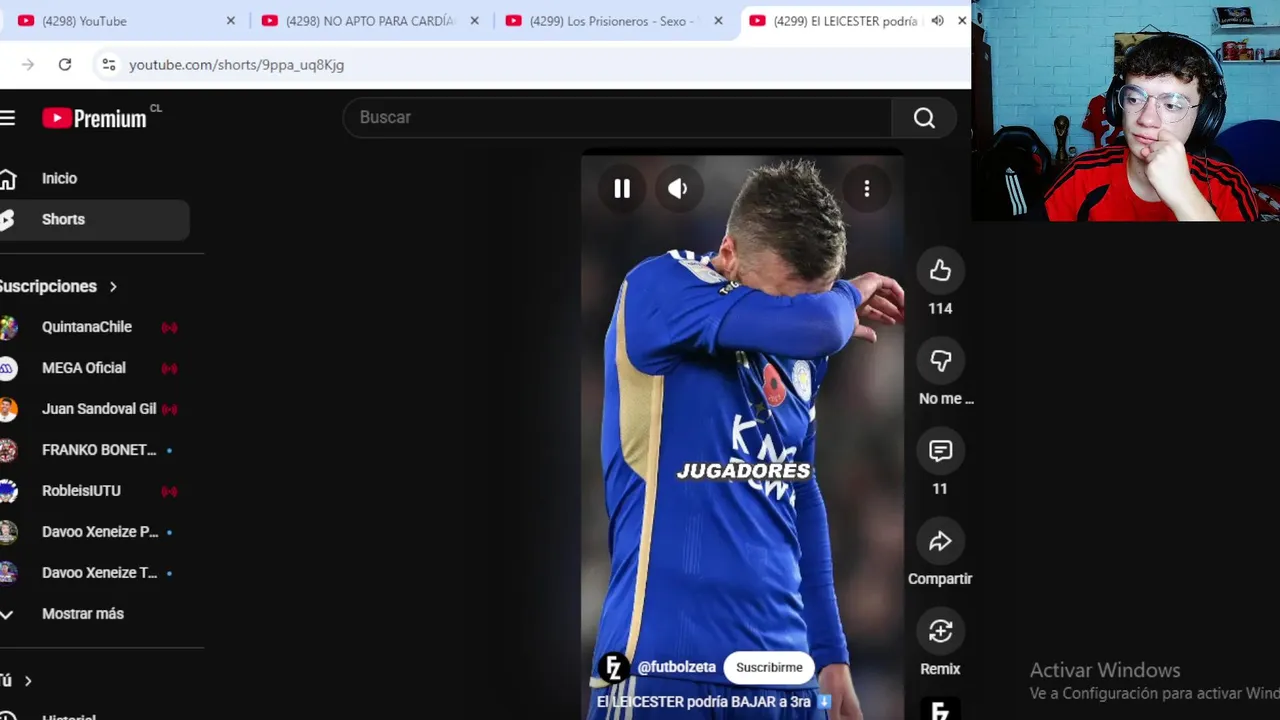Expand the Suscripciones section
The height and width of the screenshot is (720, 1280).
pos(58,286)
